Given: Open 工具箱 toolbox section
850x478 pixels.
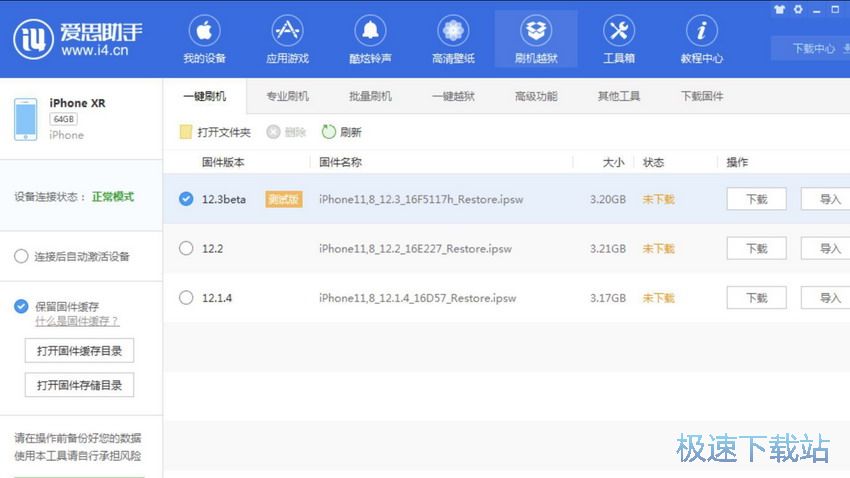Looking at the screenshot, I should pyautogui.click(x=619, y=40).
